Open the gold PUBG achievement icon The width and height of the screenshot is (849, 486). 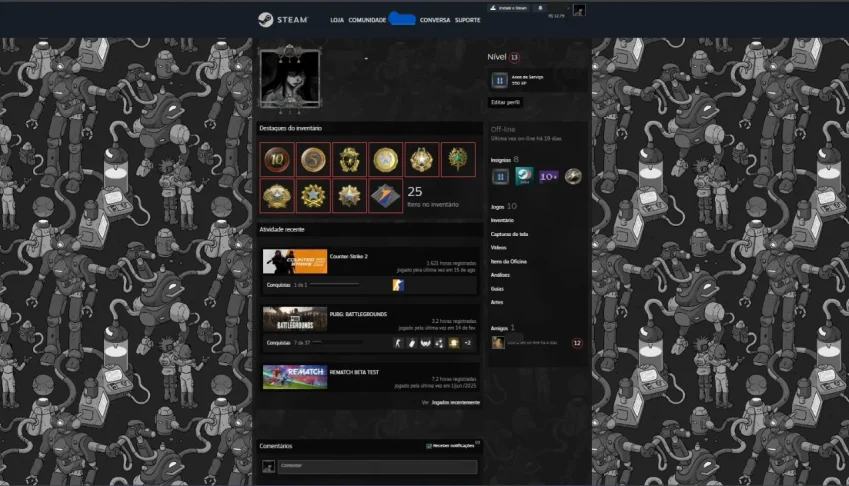click(x=453, y=343)
